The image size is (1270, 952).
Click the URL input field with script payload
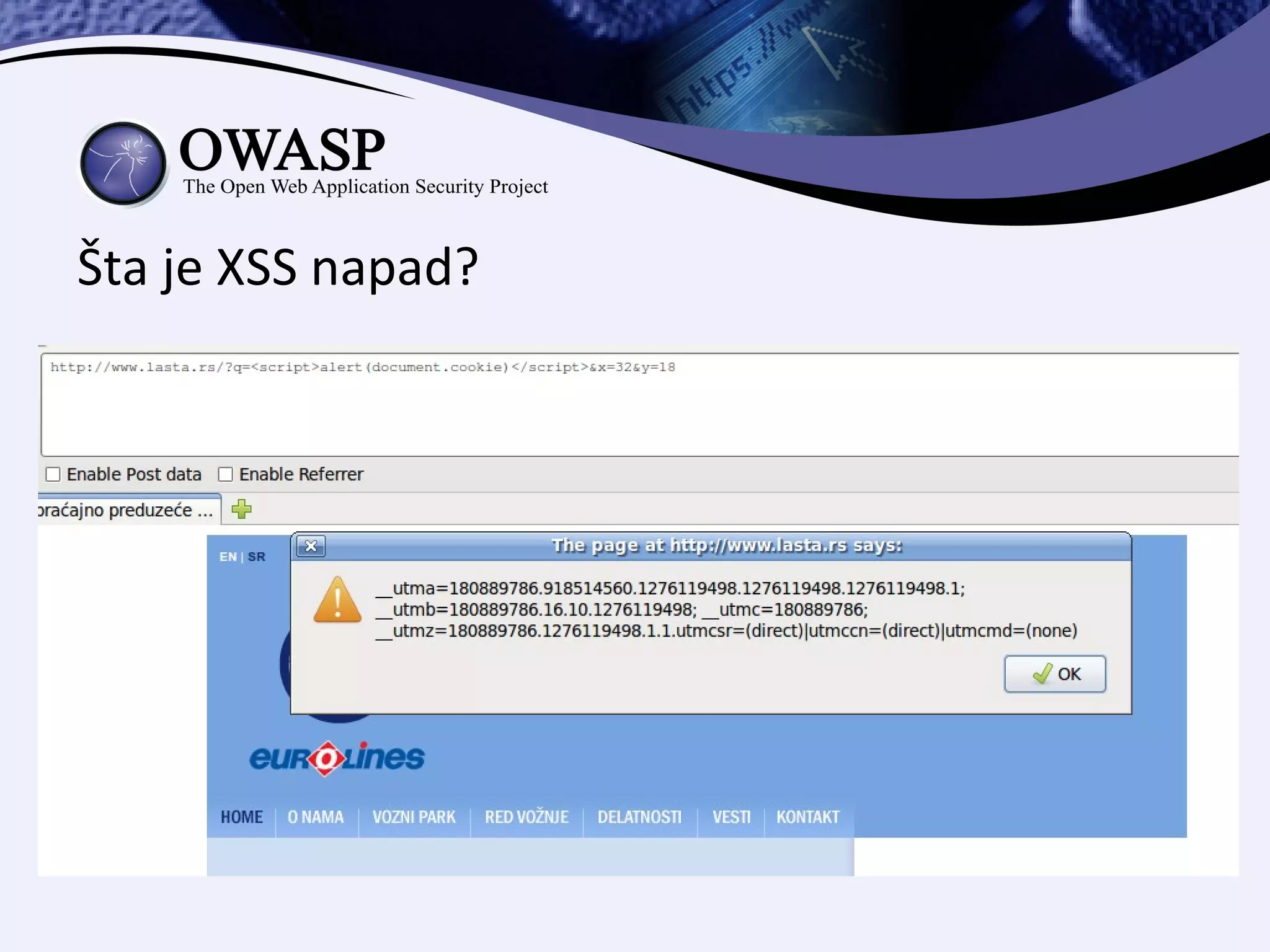(640, 405)
